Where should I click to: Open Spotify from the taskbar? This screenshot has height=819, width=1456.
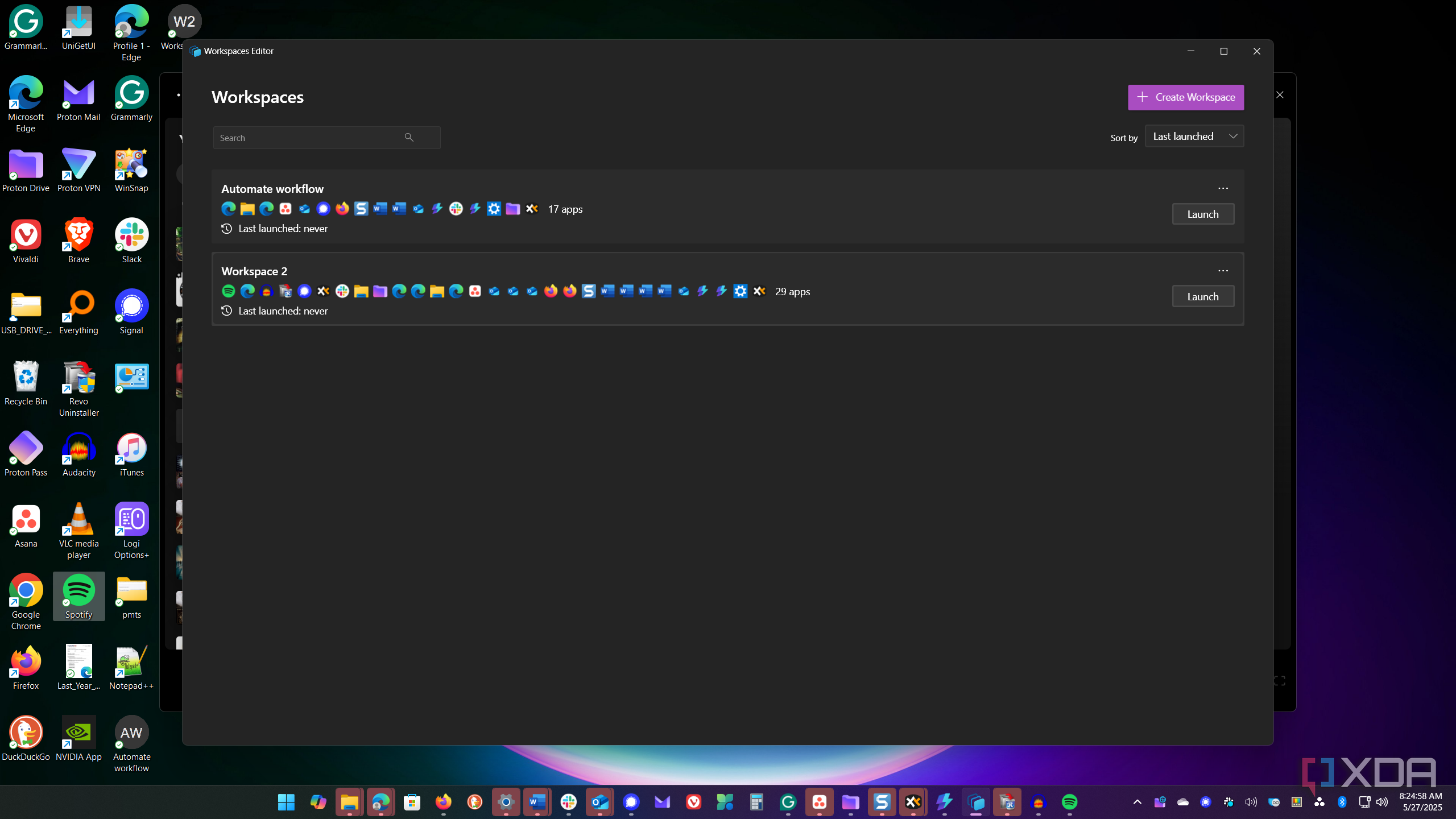1069,802
